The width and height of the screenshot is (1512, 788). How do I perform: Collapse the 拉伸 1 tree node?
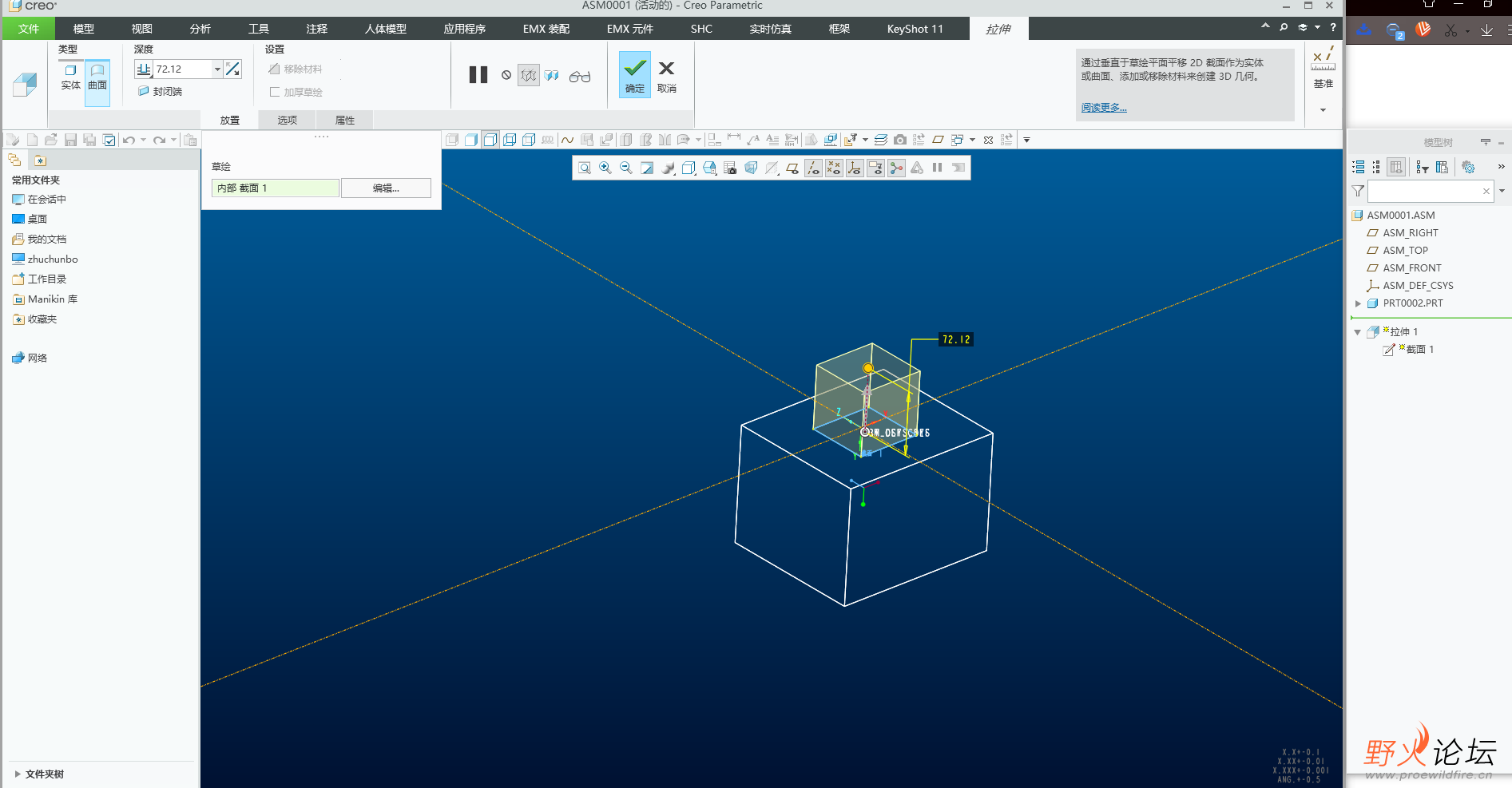1357,332
